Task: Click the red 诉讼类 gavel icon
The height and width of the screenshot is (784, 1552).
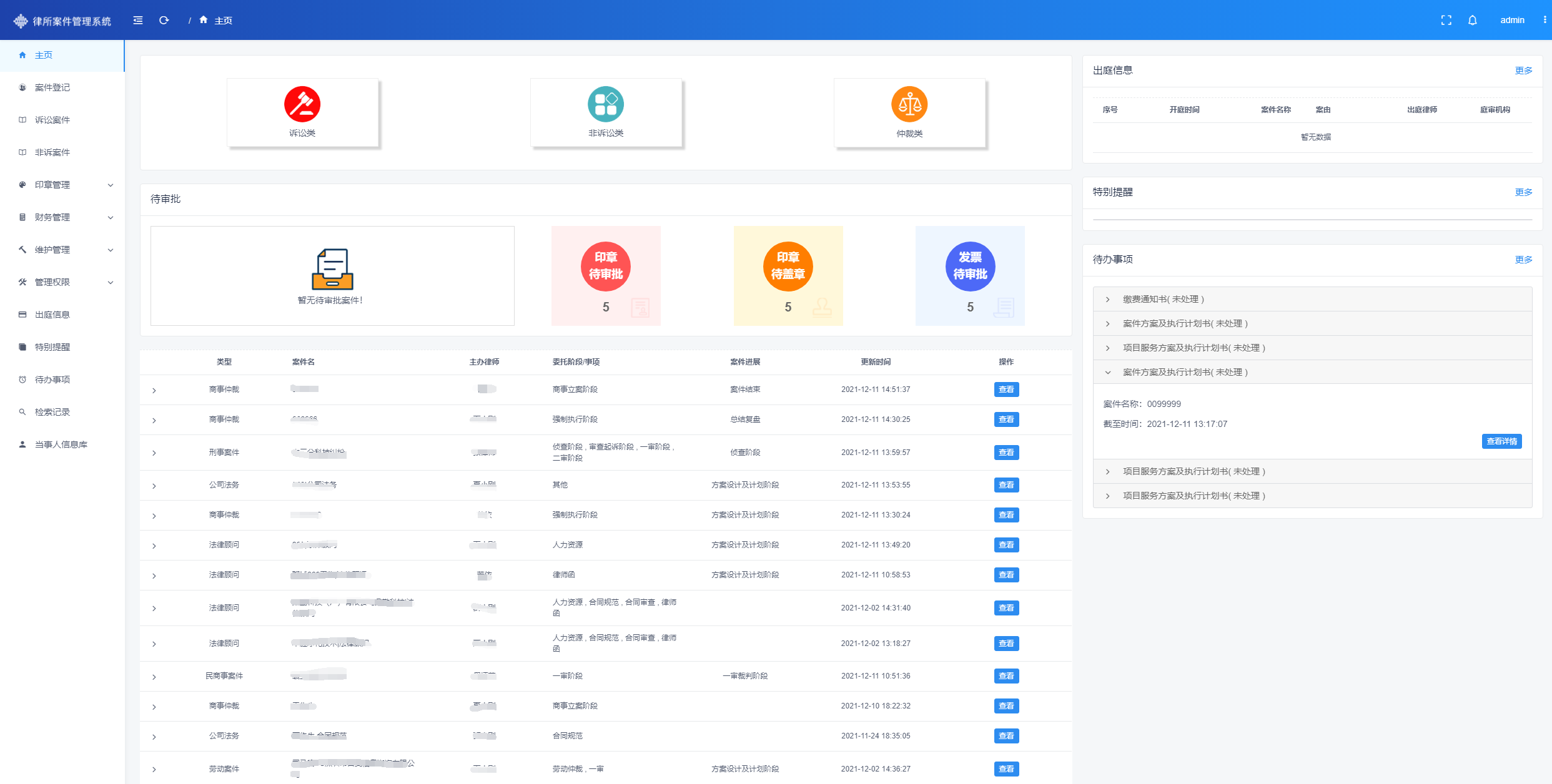Action: click(302, 104)
